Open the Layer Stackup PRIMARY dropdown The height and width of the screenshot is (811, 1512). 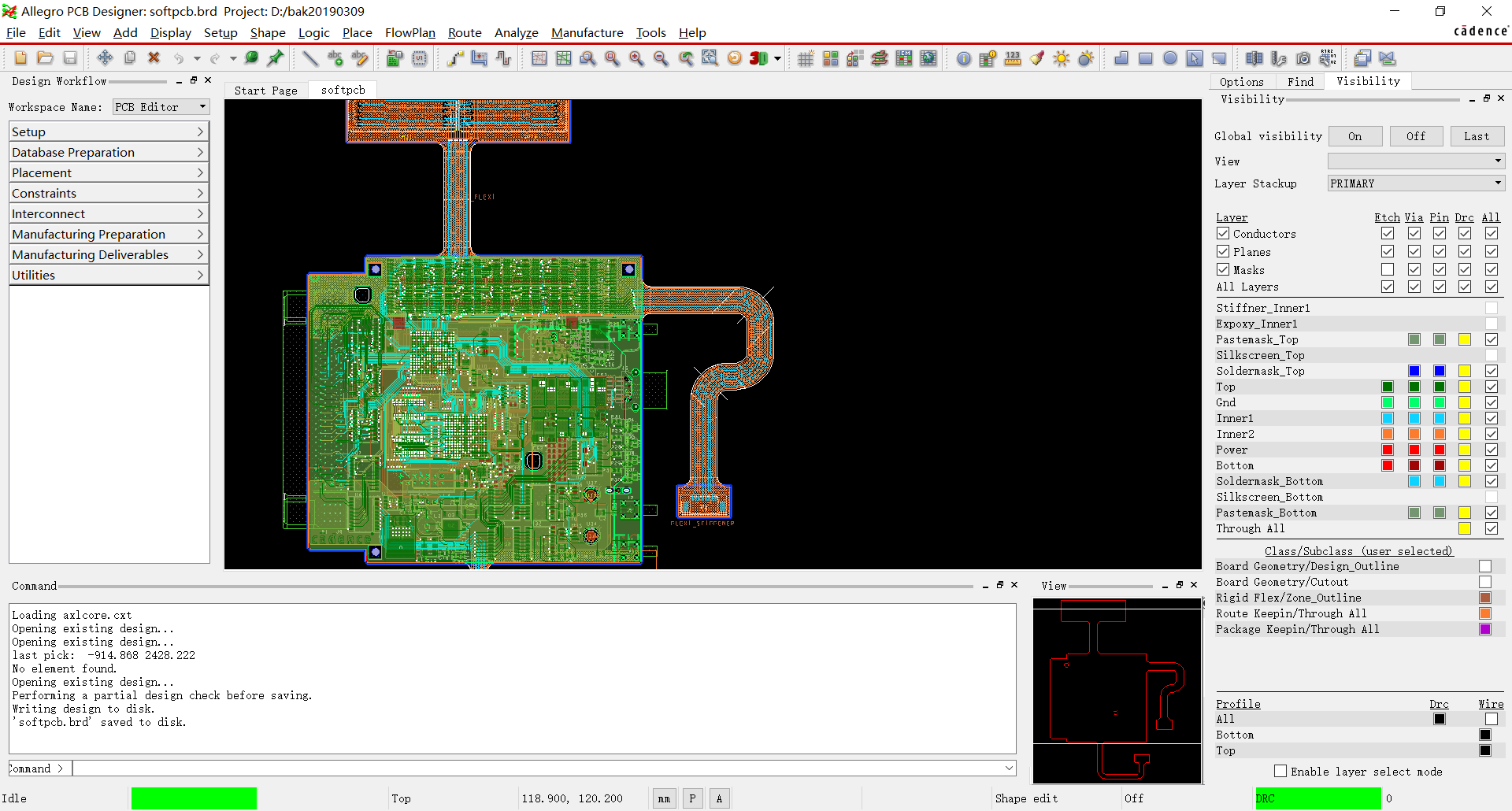pos(1416,183)
